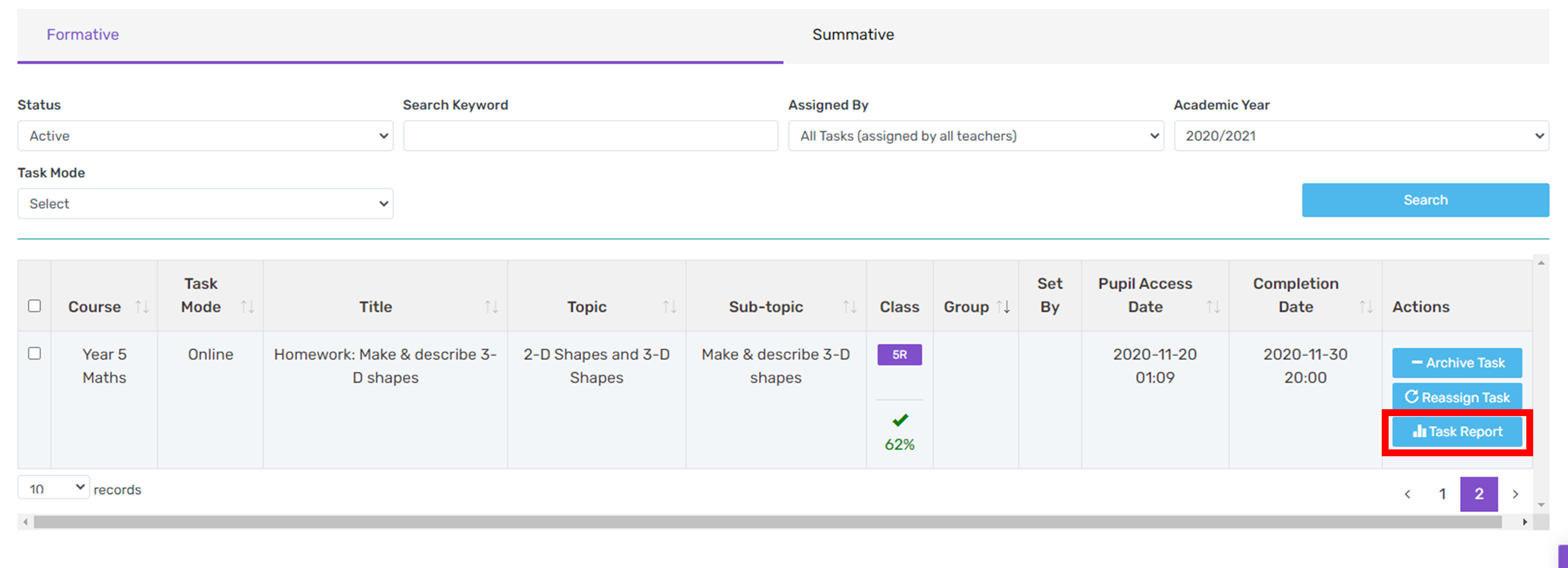
Task: Click the horizontal scrollbar right arrow
Action: click(1525, 522)
